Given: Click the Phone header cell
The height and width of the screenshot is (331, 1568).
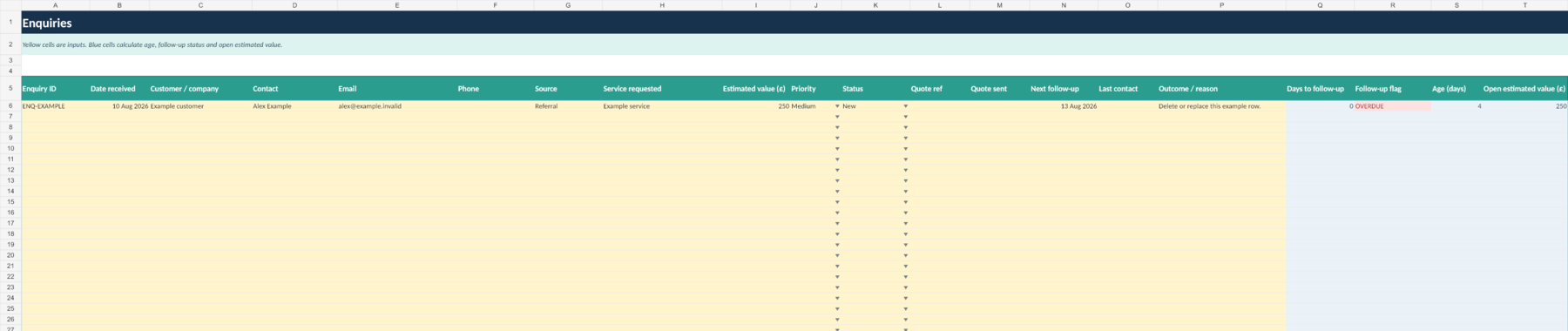Looking at the screenshot, I should pos(495,88).
